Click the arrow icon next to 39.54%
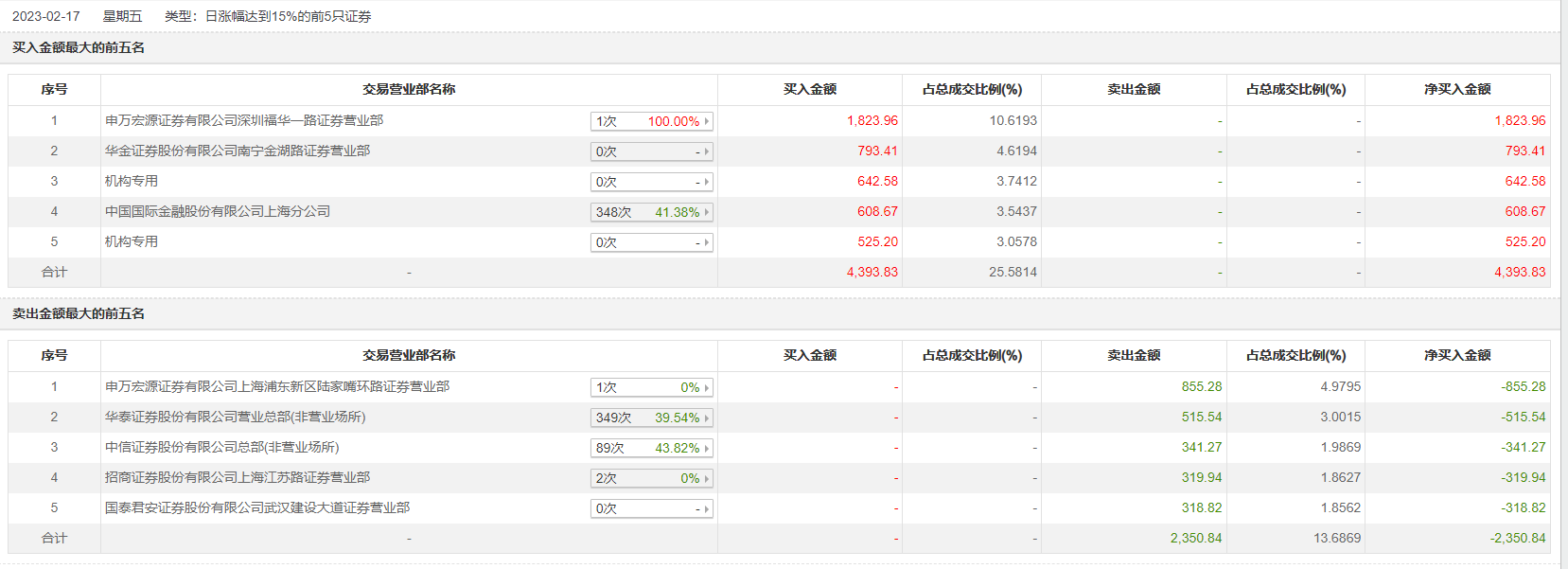1568x569 pixels. coord(706,418)
